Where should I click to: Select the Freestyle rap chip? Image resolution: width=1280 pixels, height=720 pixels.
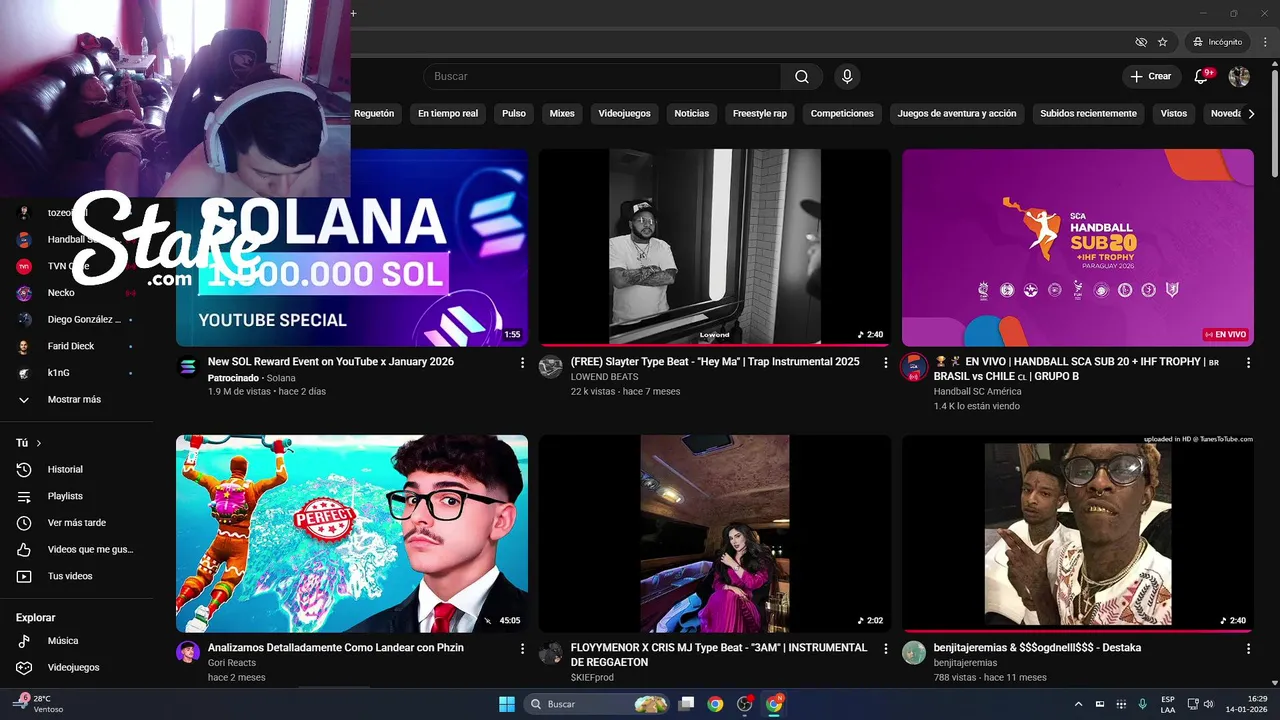coord(760,114)
